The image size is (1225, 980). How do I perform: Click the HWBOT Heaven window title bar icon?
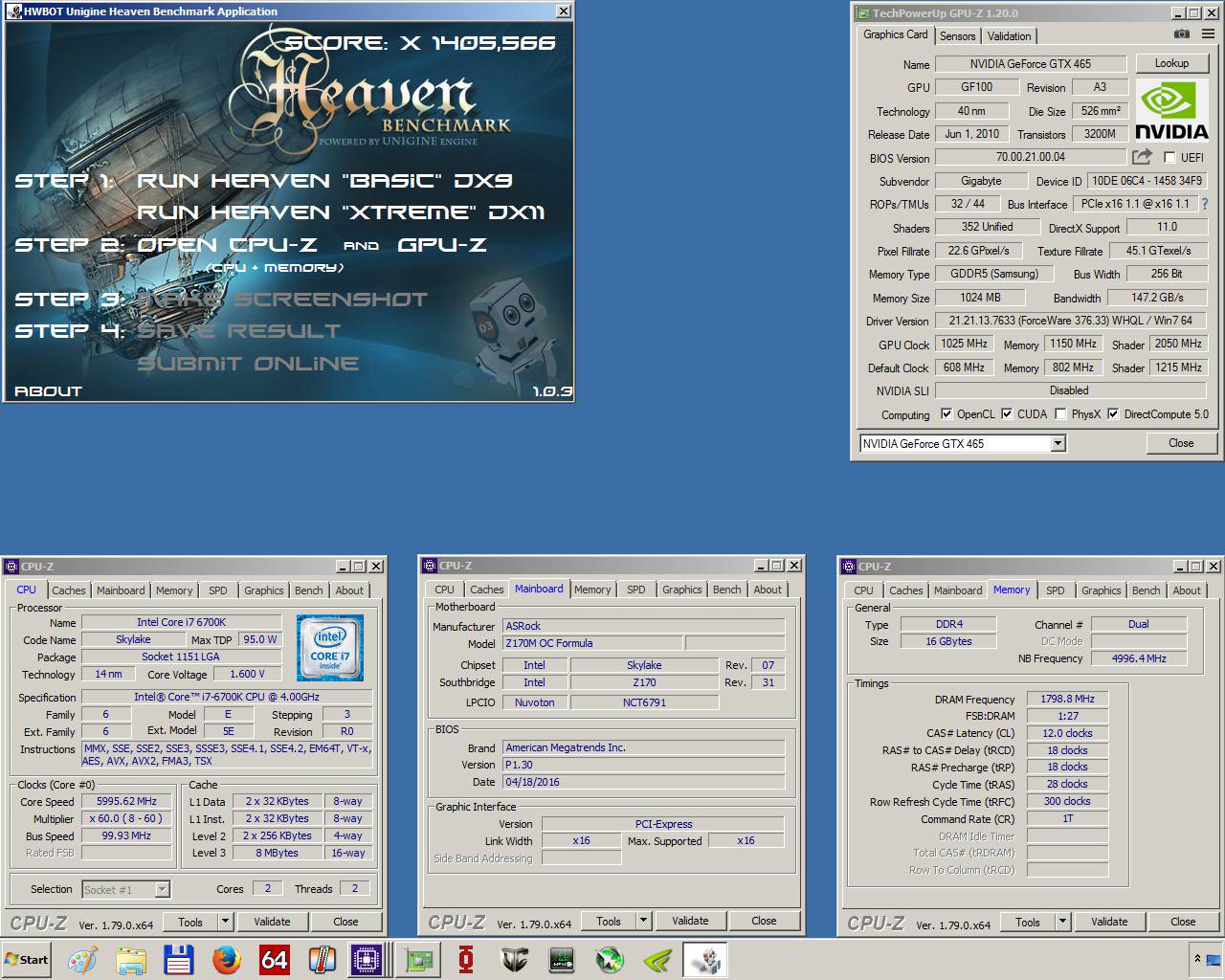14,11
